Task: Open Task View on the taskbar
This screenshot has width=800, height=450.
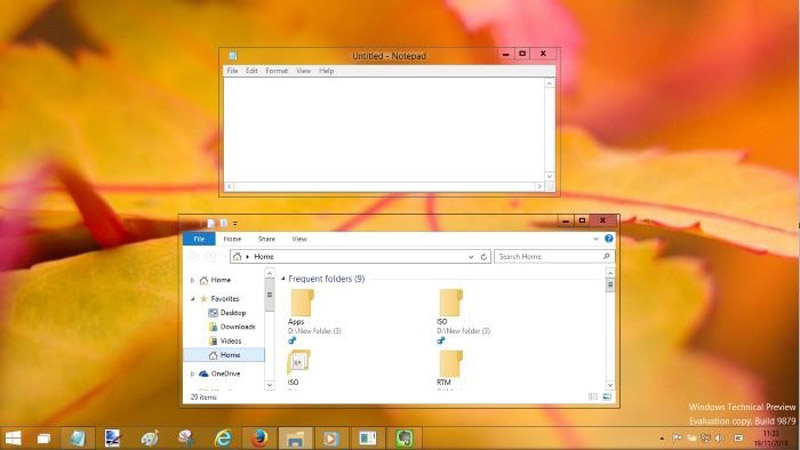Action: [44, 438]
